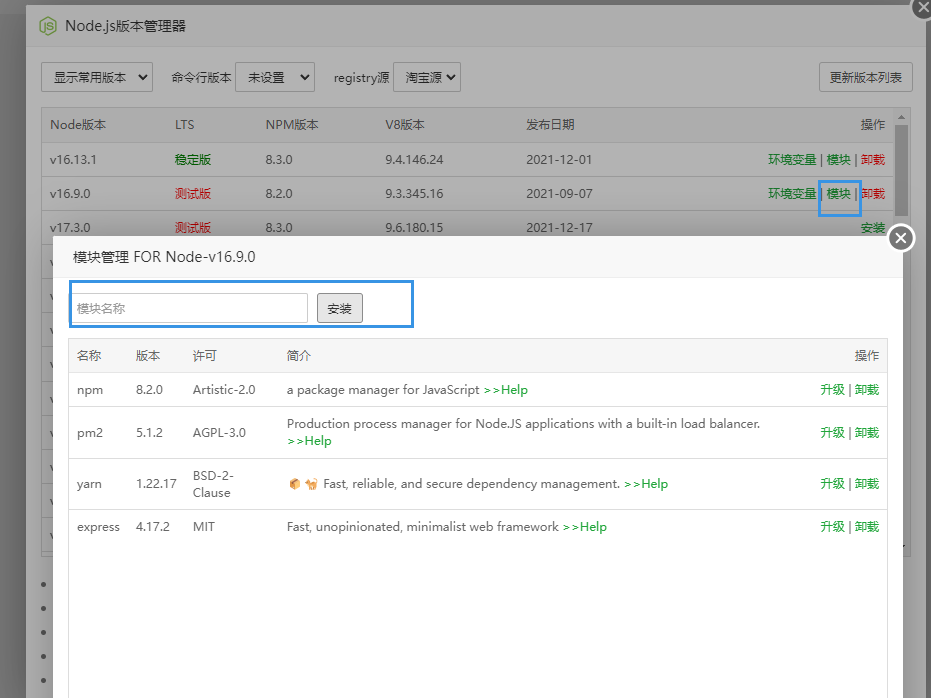931x698 pixels.
Task: Close the module management dialog
Action: [x=901, y=238]
